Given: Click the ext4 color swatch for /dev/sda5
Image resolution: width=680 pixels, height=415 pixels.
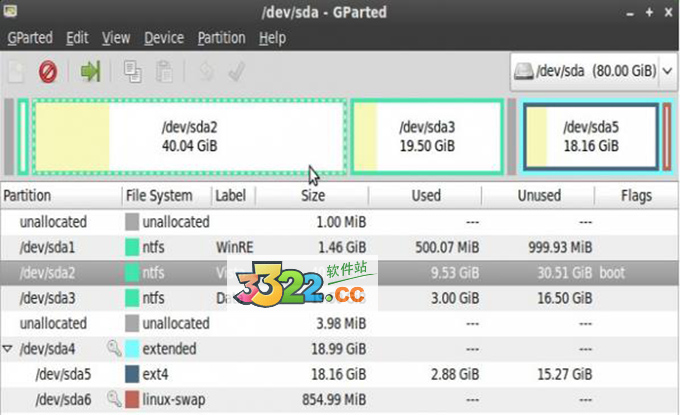Looking at the screenshot, I should pos(132,375).
